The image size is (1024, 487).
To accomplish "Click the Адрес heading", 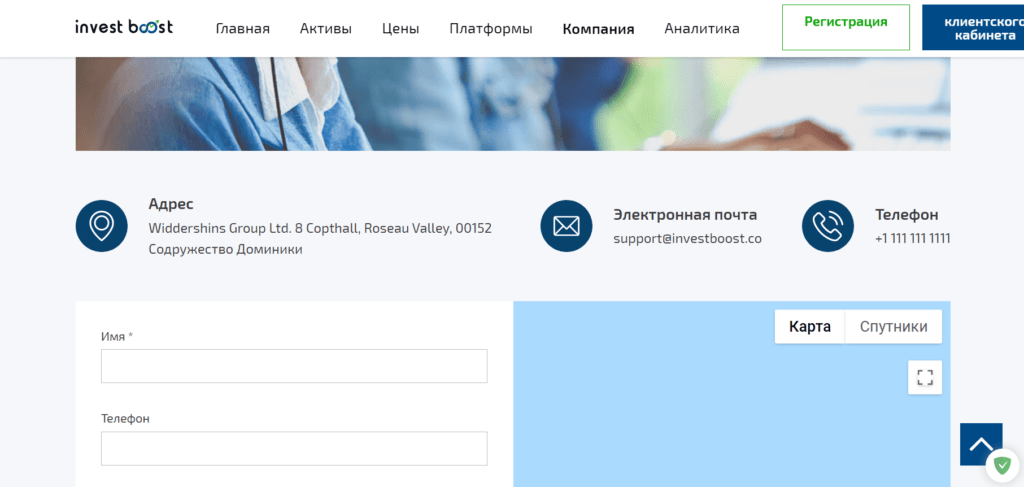I will point(171,204).
